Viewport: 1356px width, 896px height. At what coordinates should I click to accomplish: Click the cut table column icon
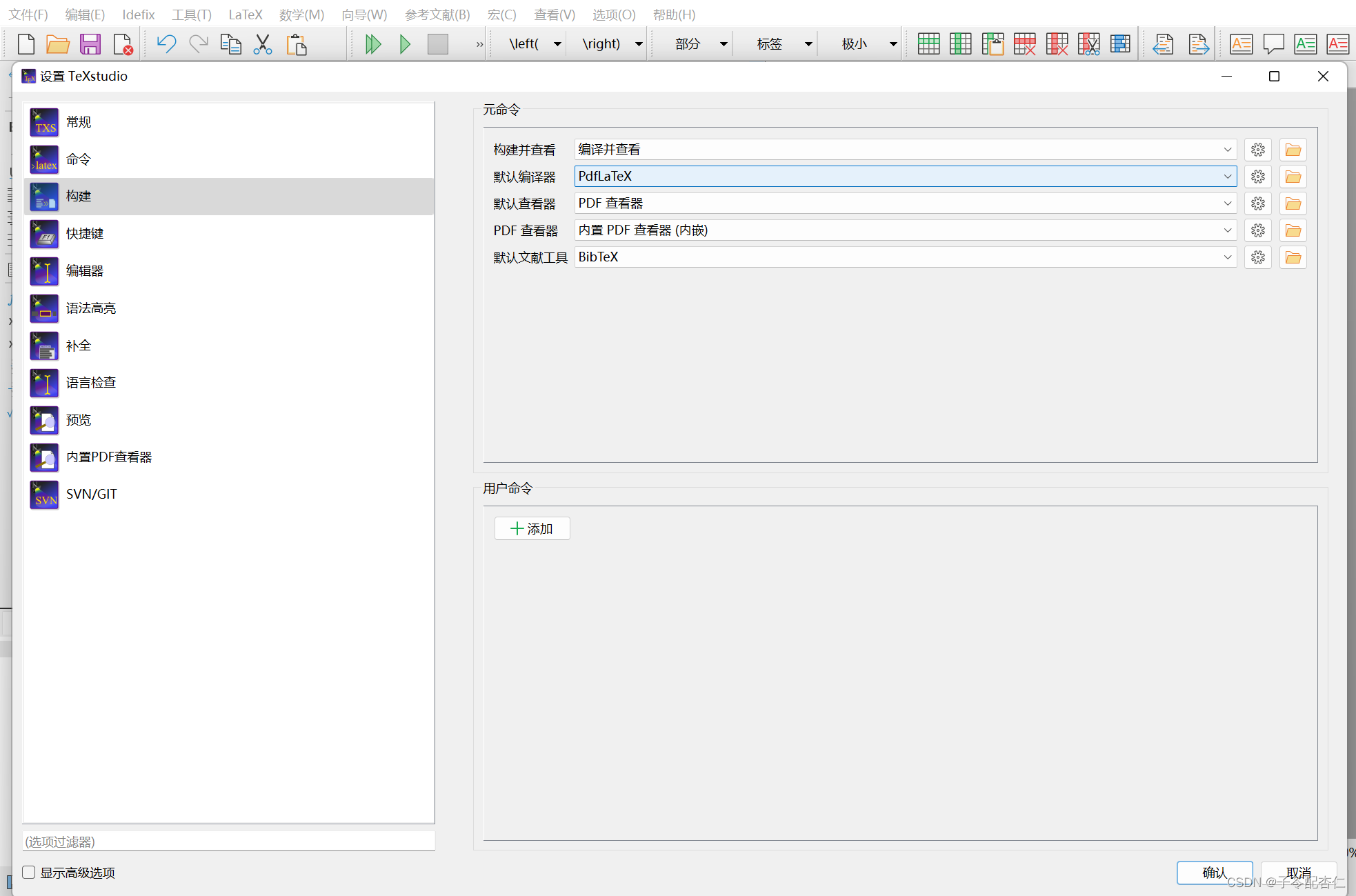[1088, 44]
